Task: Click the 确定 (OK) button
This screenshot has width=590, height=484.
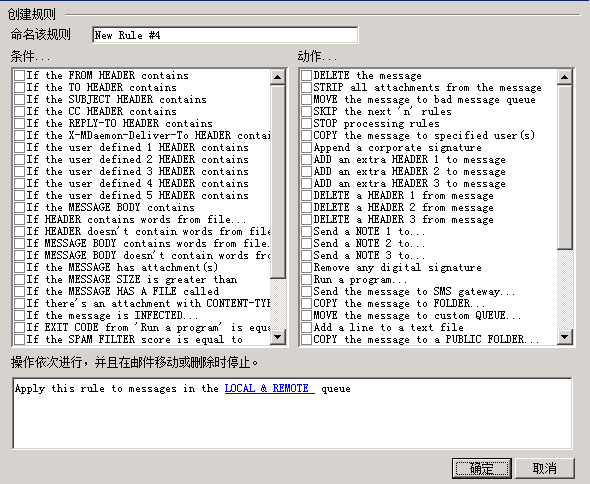Action: tap(482, 469)
